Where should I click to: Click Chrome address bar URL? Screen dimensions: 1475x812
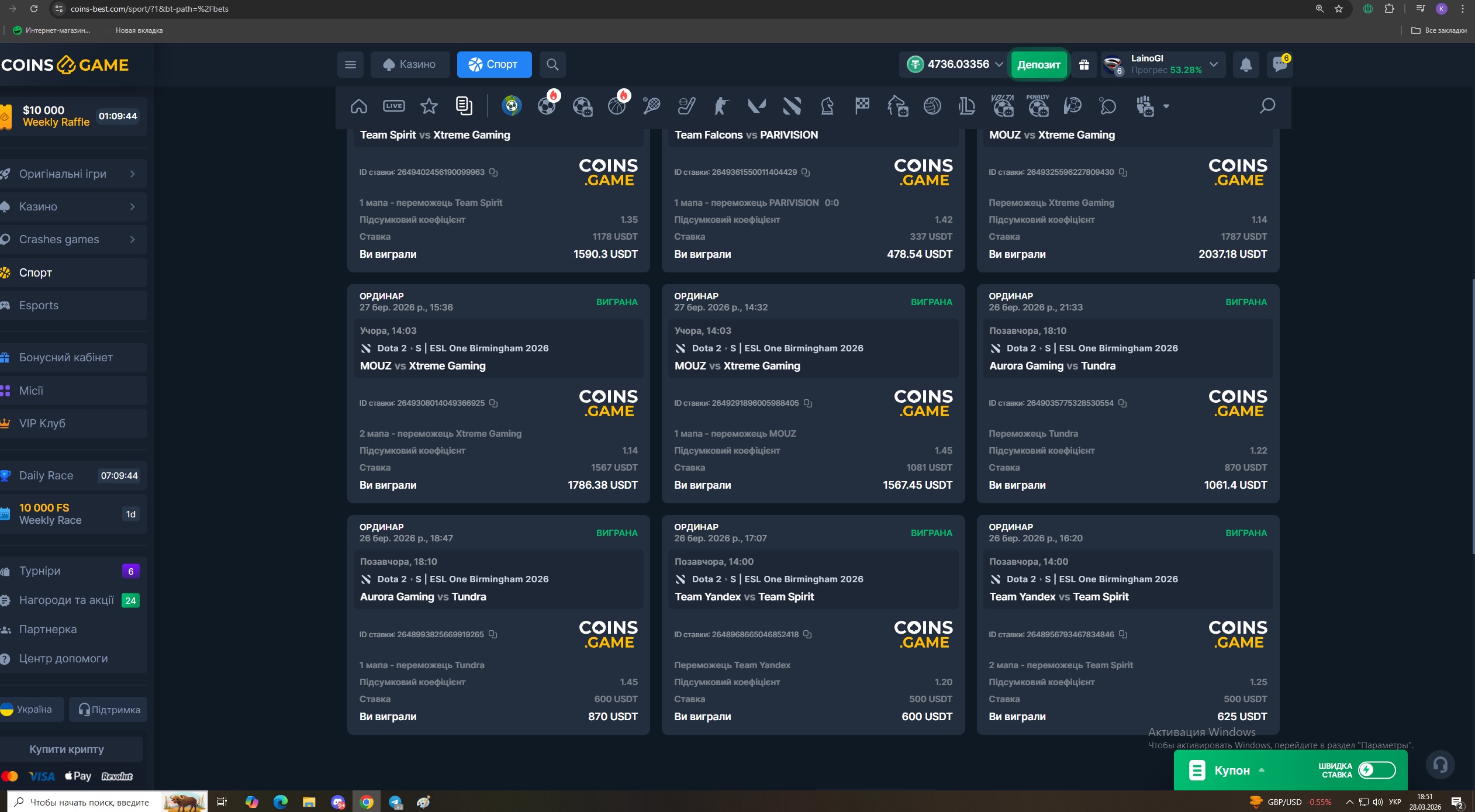(150, 9)
